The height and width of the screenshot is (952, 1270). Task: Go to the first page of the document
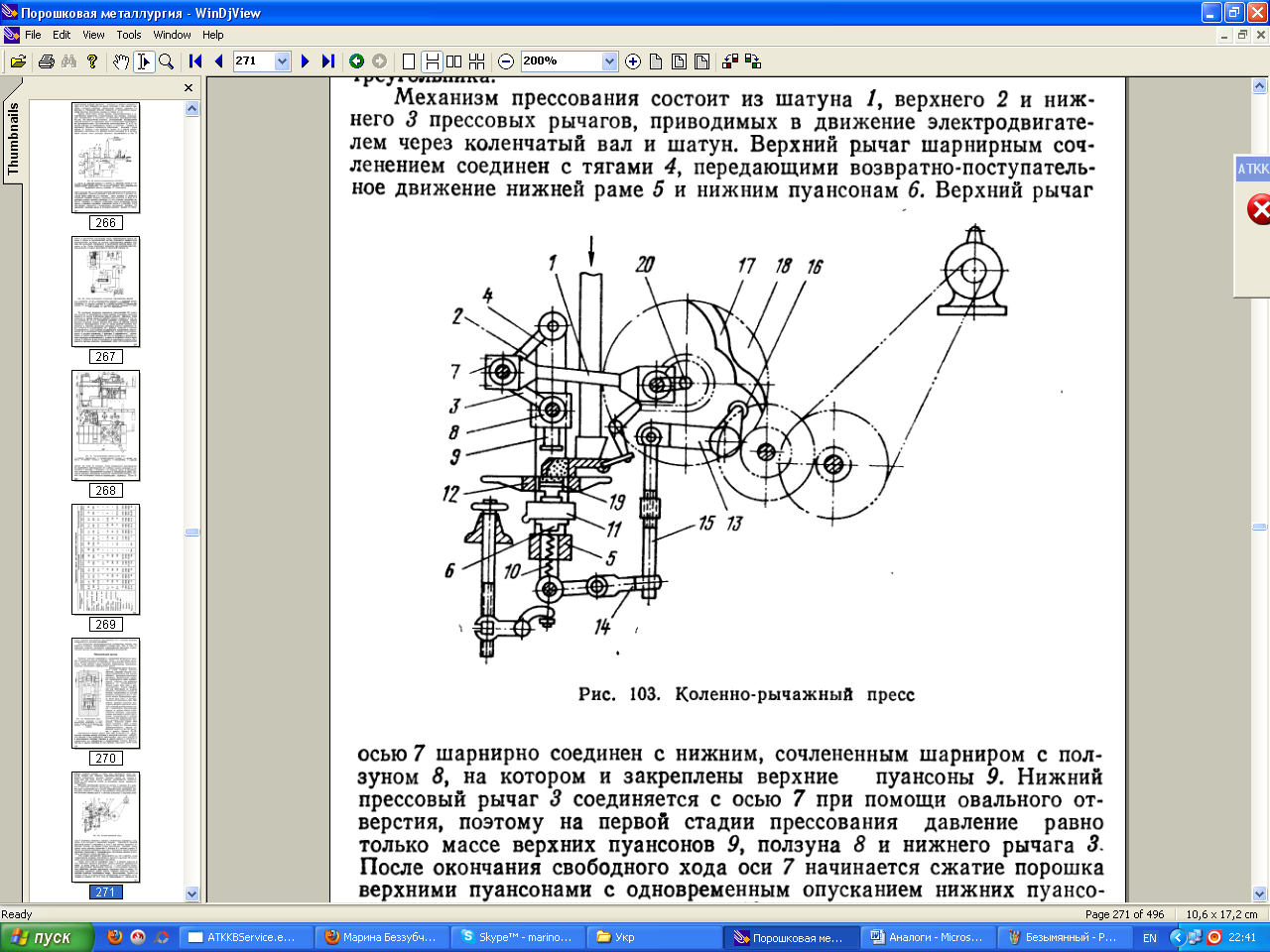(195, 61)
